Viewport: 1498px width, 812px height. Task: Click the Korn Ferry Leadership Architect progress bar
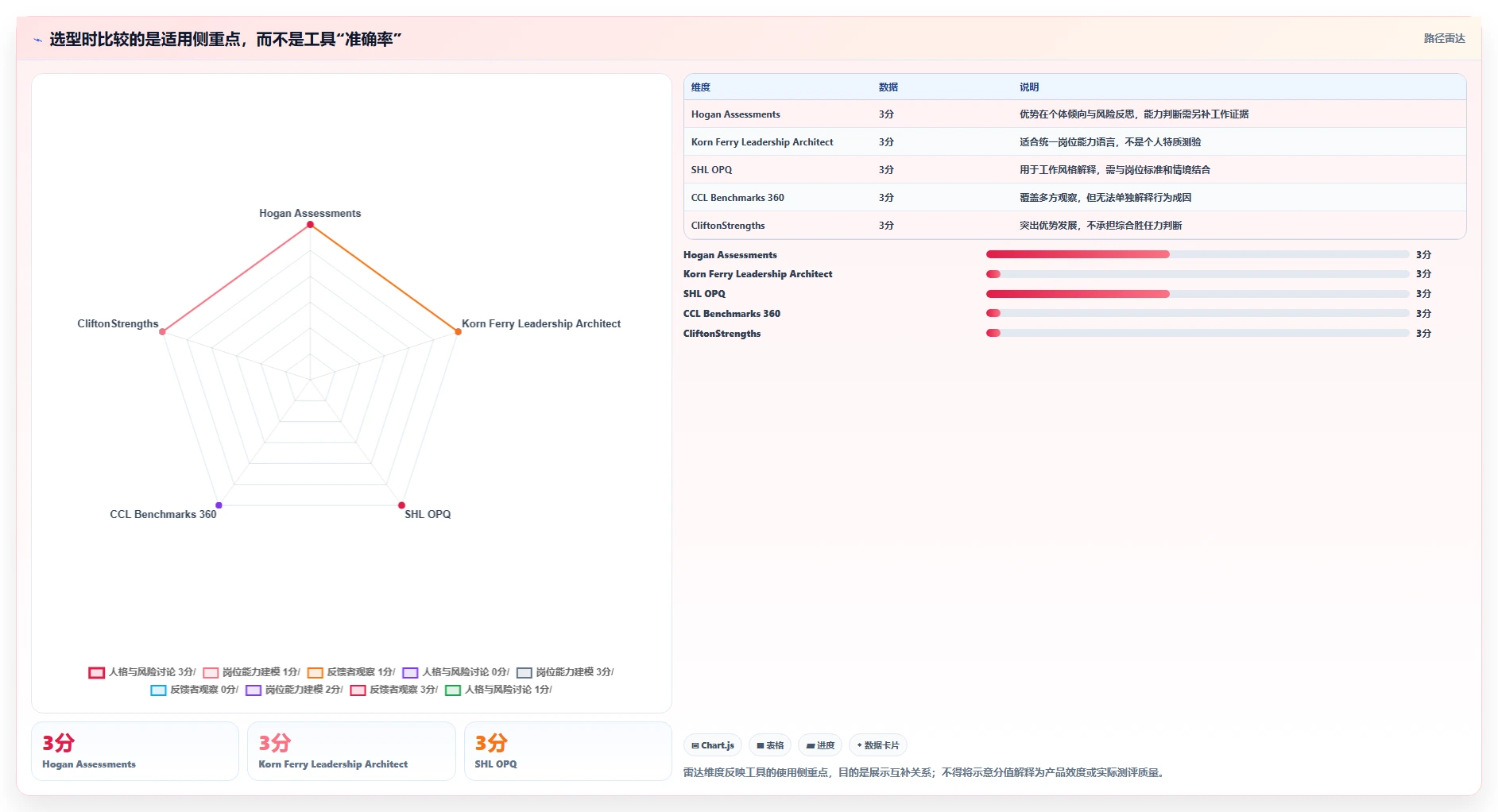pyautogui.click(x=1198, y=274)
